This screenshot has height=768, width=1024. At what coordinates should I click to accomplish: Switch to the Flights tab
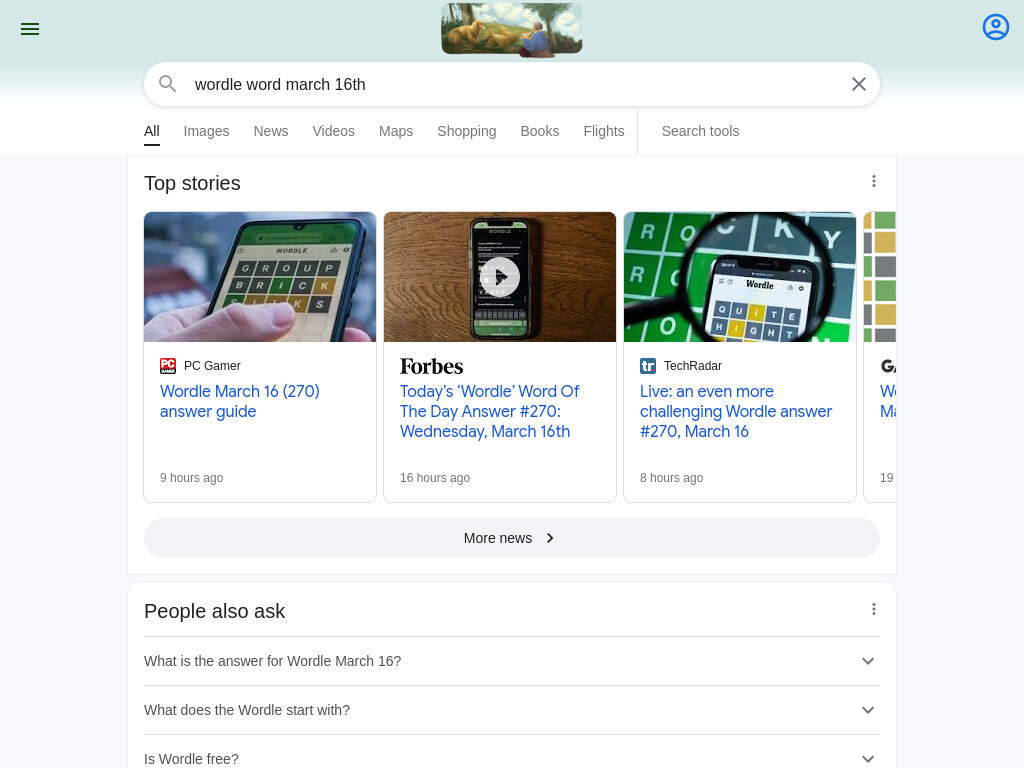[x=603, y=131]
